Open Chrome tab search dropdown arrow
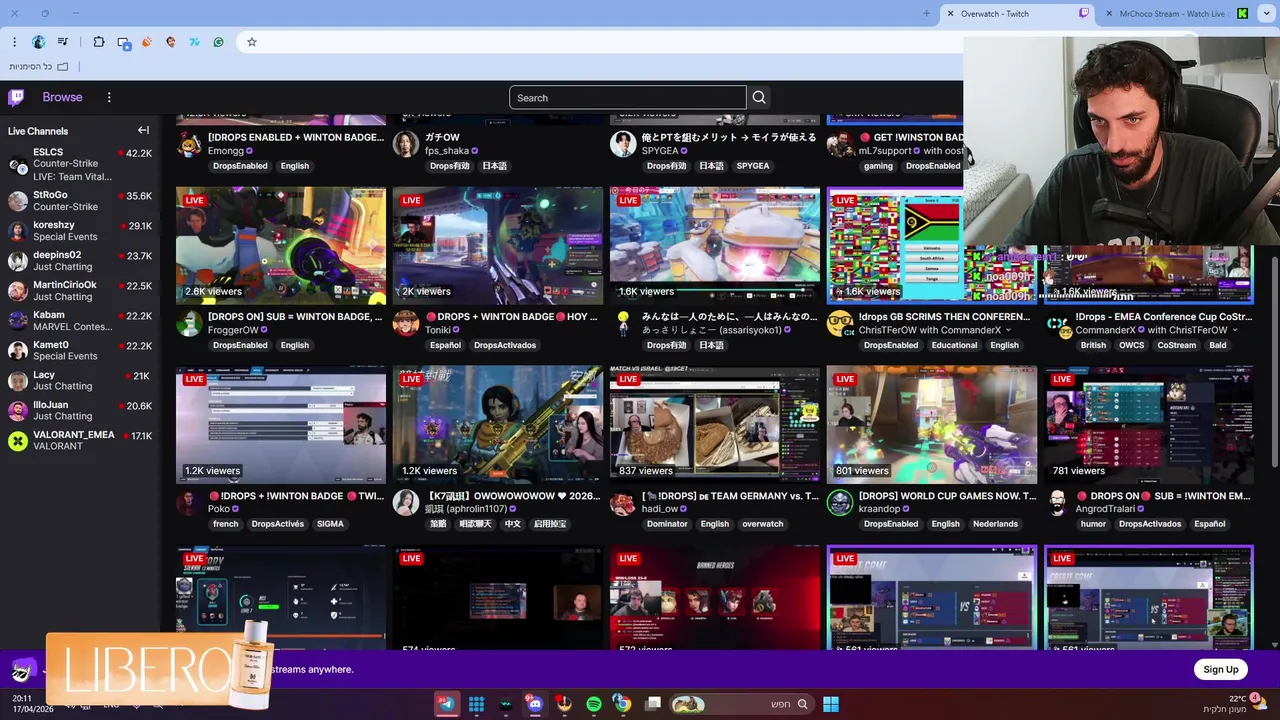Image resolution: width=1280 pixels, height=720 pixels. 1267,14
